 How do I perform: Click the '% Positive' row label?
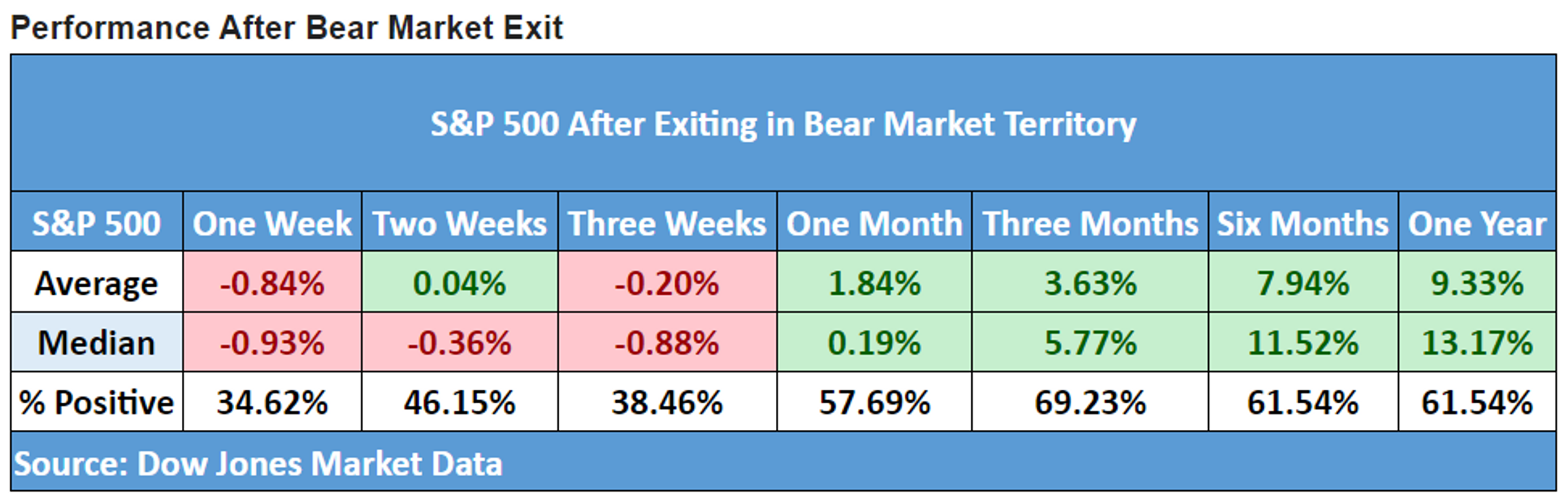pos(96,403)
